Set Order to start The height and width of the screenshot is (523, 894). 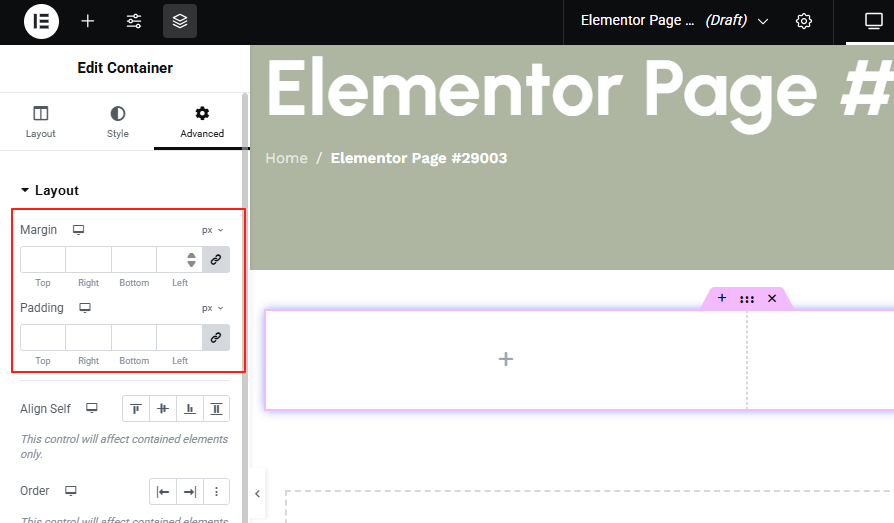pyautogui.click(x=163, y=492)
